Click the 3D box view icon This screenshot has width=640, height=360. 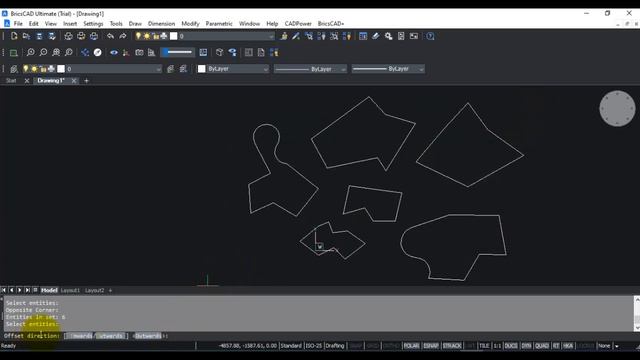[x=220, y=52]
